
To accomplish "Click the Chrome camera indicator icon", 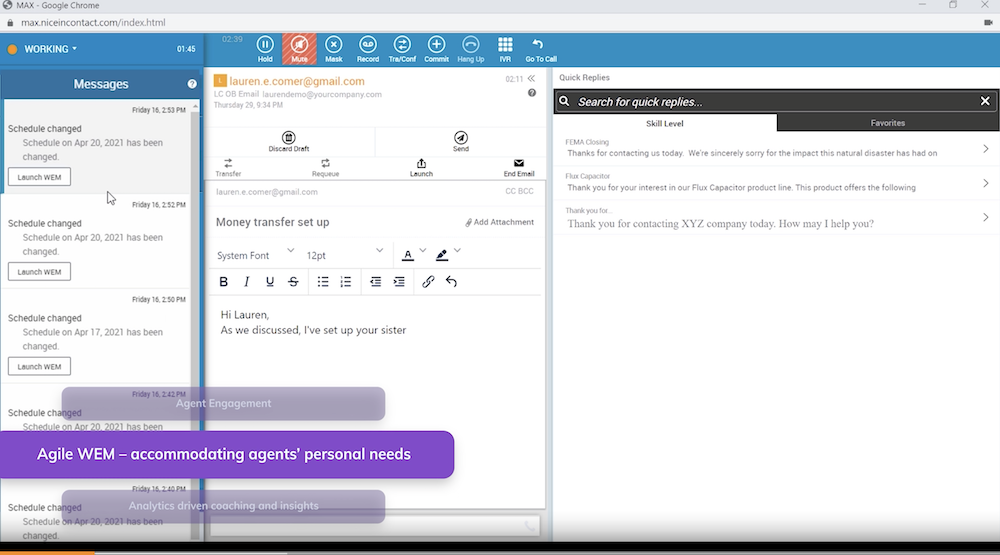I will (988, 22).
